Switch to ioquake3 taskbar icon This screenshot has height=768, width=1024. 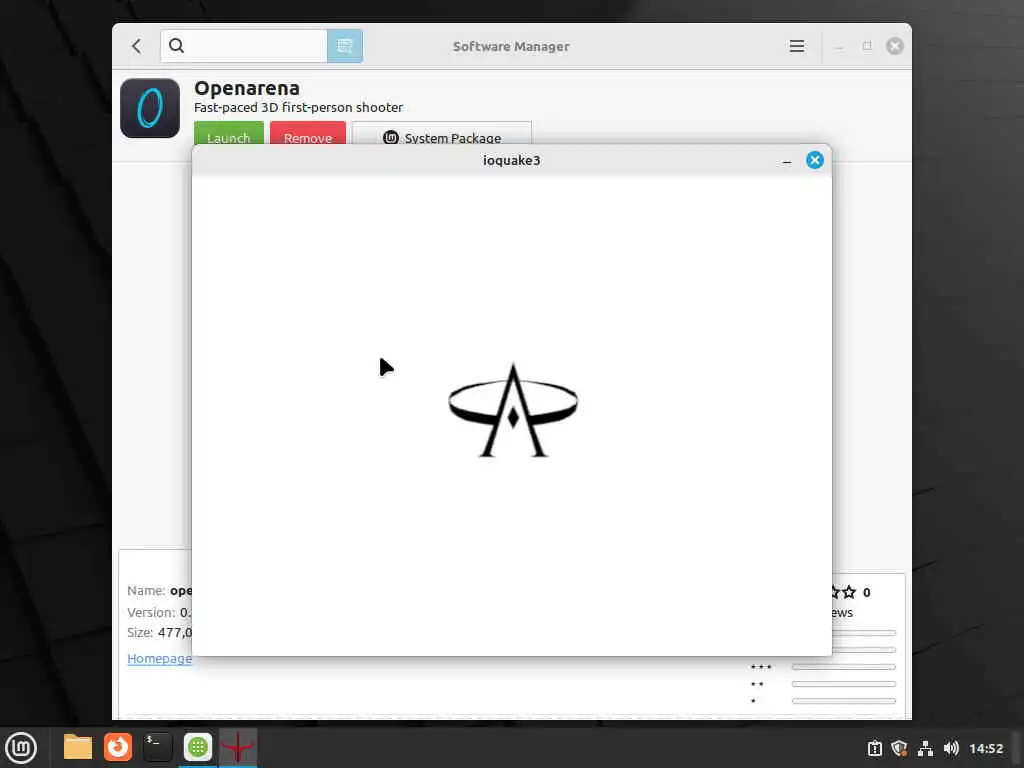[238, 747]
